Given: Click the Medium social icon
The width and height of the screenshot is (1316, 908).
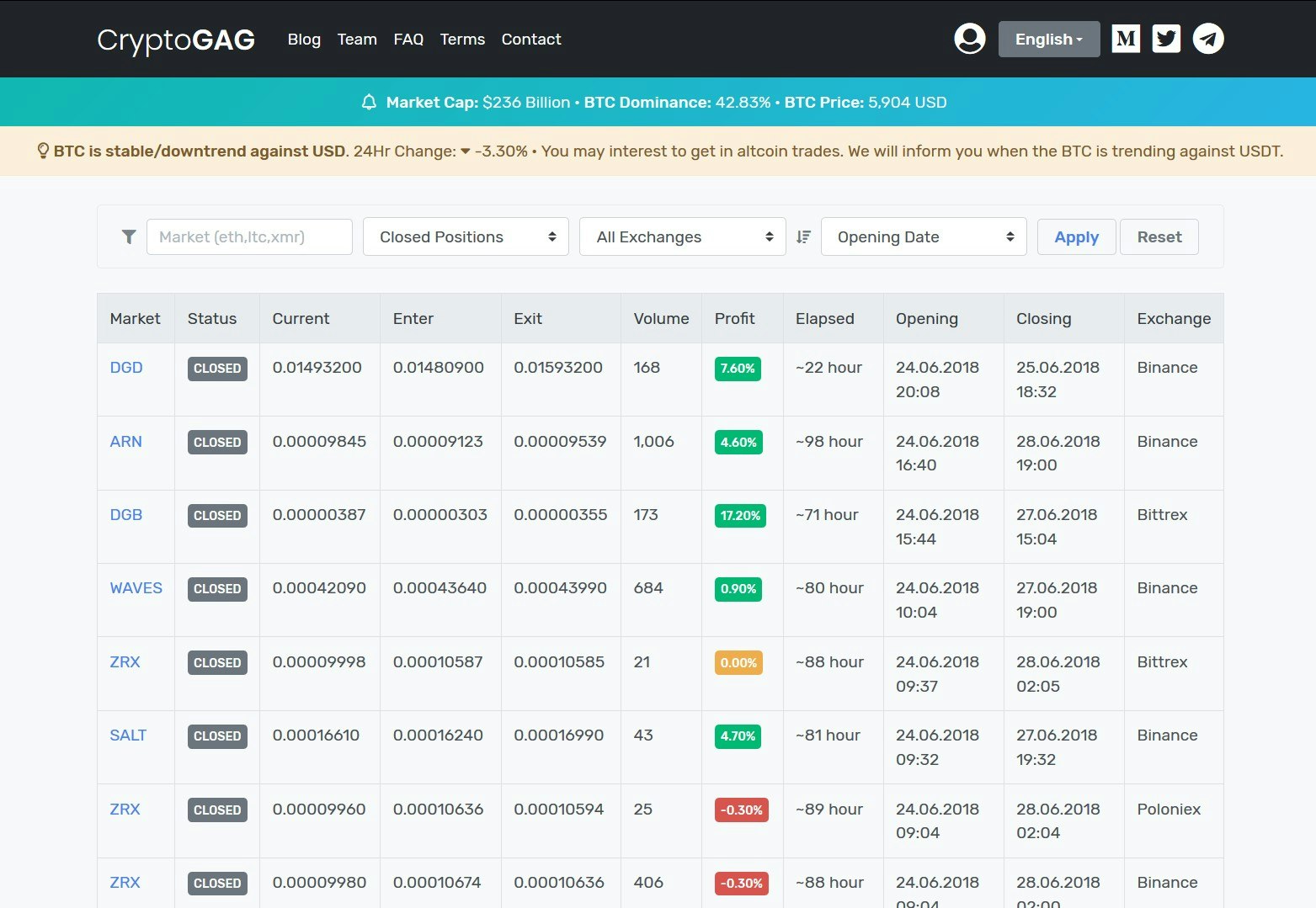Looking at the screenshot, I should click(1126, 37).
